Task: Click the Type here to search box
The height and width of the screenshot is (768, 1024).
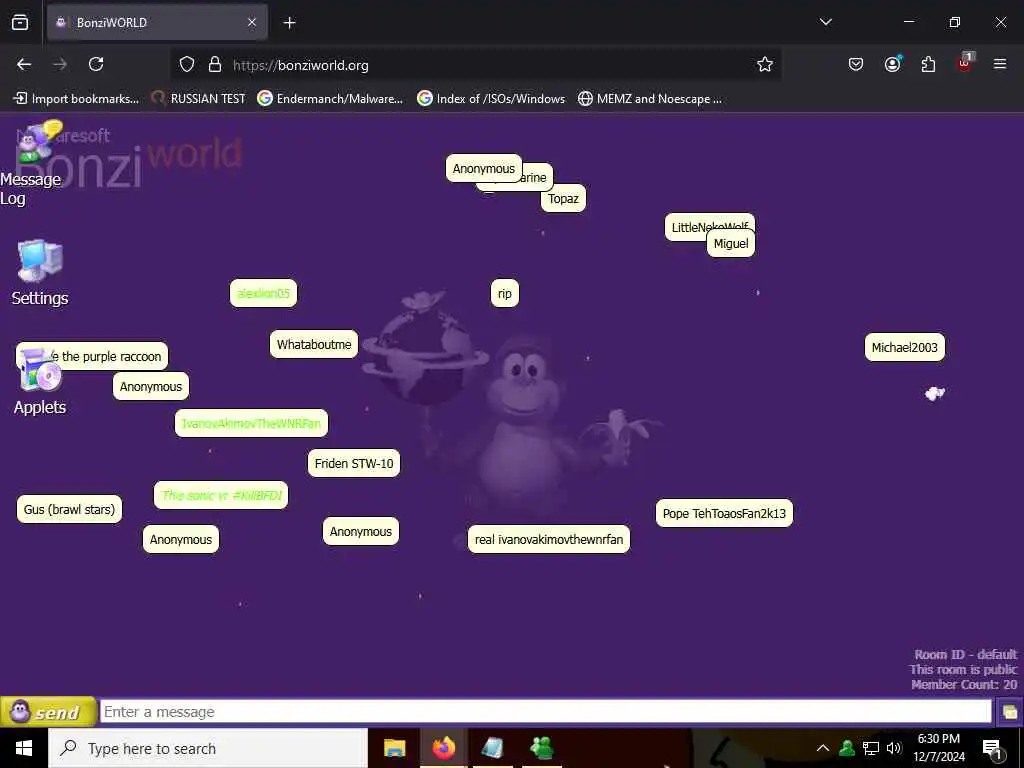Action: [x=208, y=748]
